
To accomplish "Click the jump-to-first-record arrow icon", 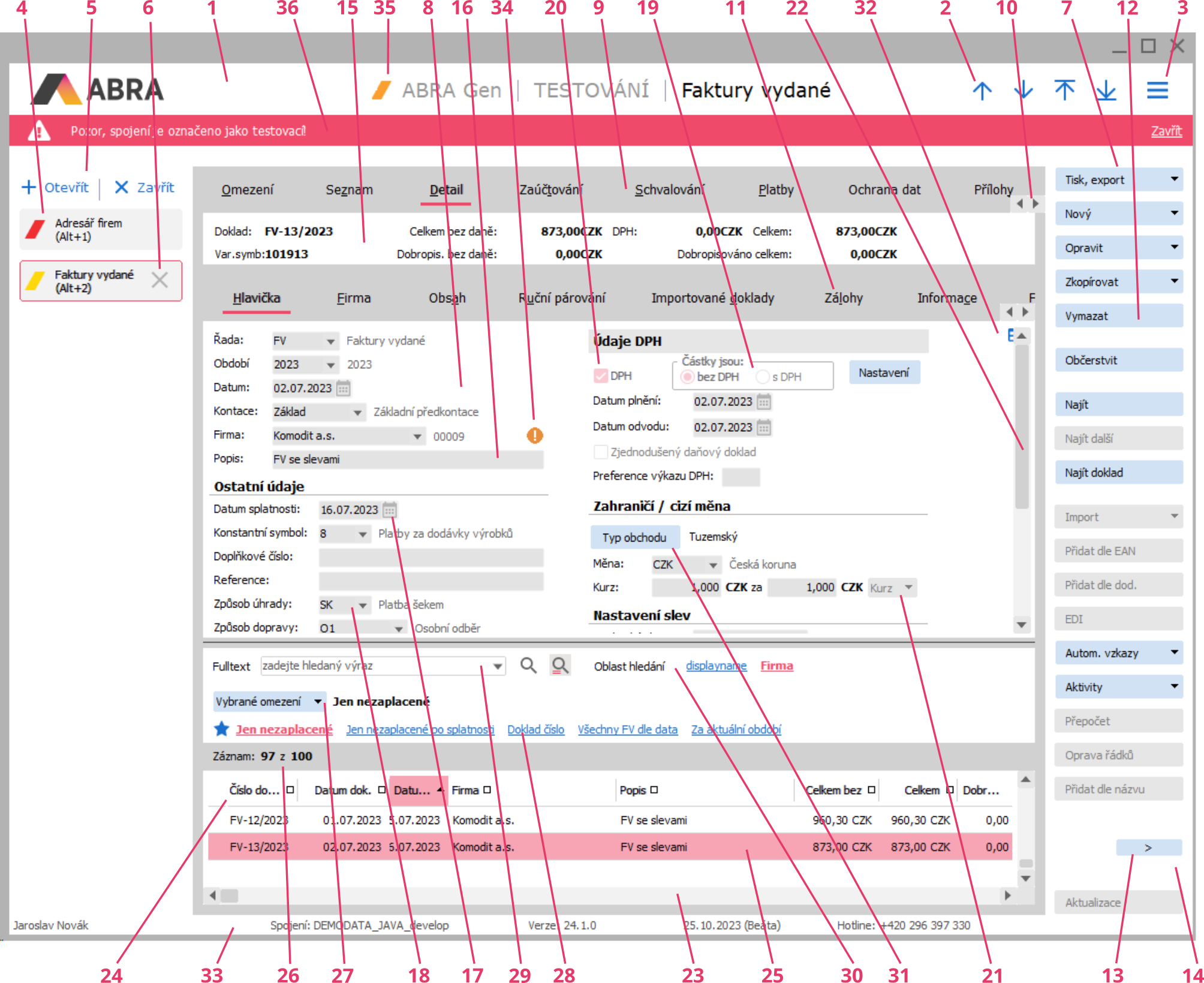I will click(1064, 91).
